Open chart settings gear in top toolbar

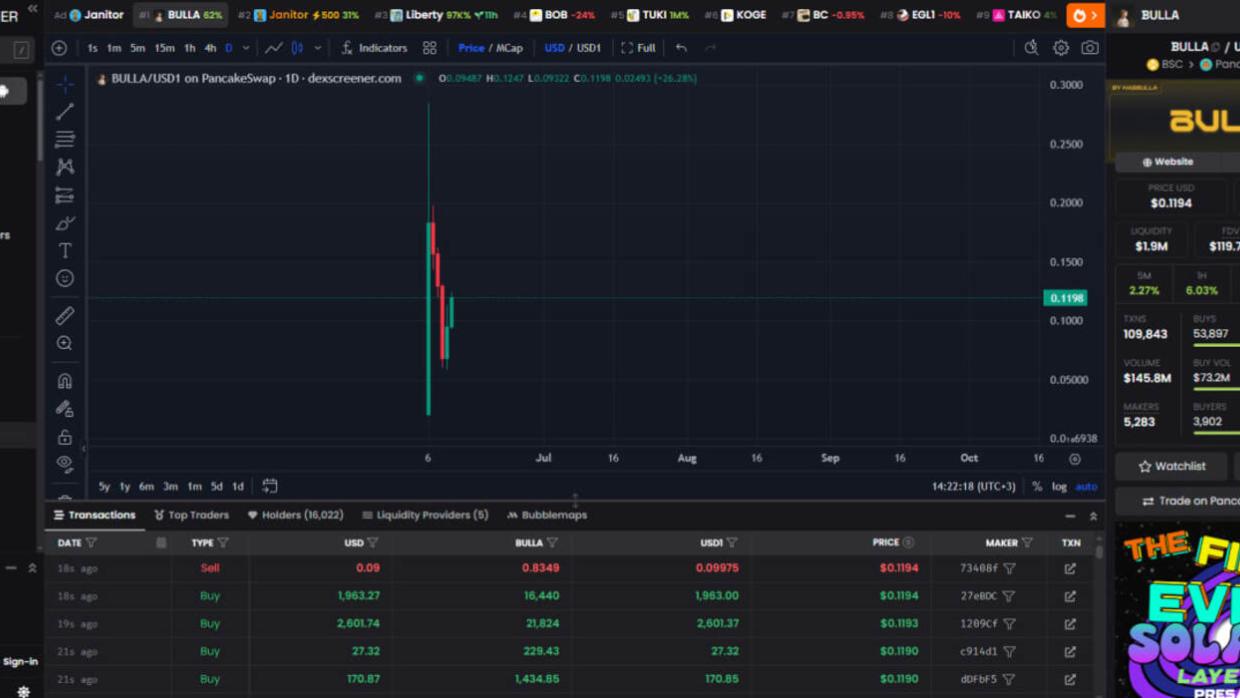point(1061,47)
